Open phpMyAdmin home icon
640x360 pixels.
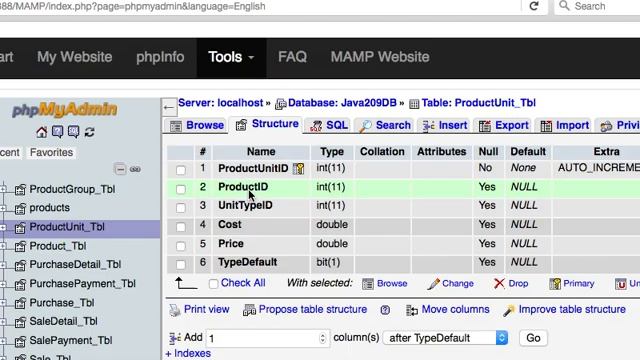coord(42,132)
